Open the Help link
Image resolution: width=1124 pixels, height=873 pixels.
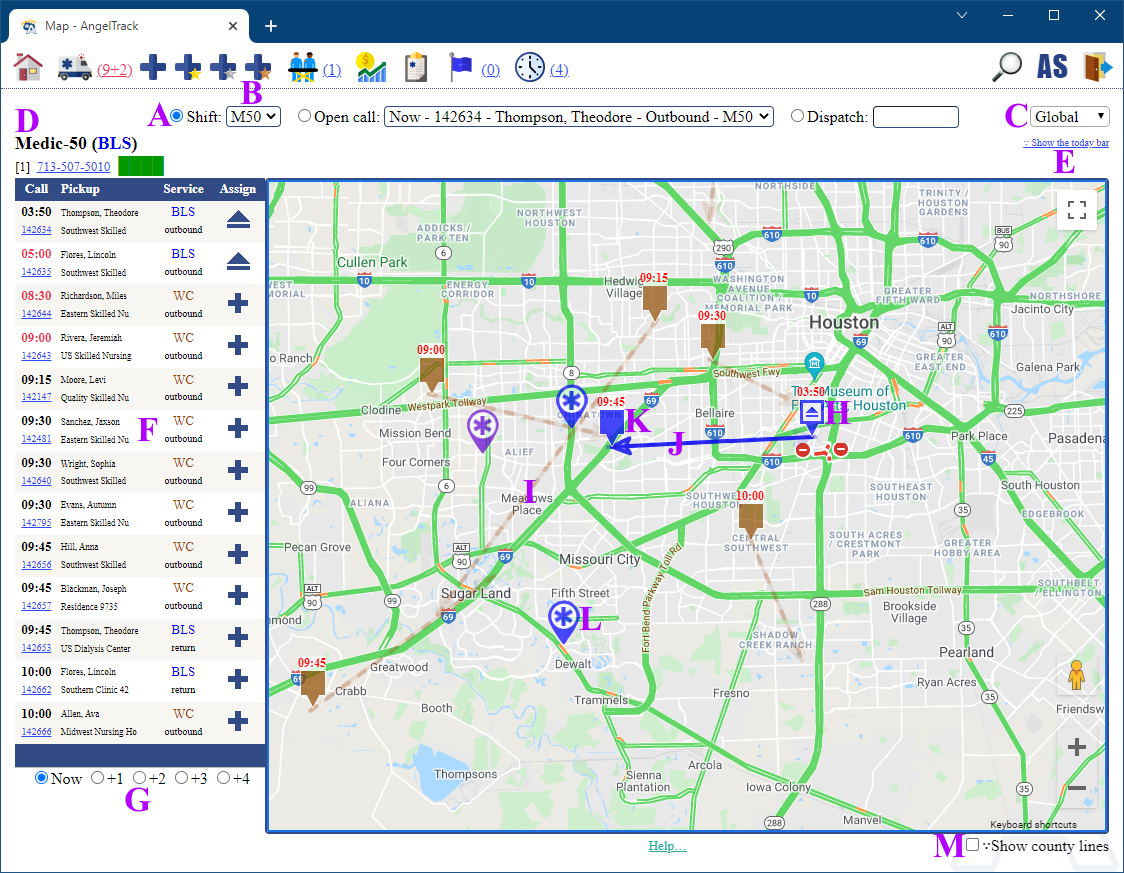pyautogui.click(x=667, y=846)
